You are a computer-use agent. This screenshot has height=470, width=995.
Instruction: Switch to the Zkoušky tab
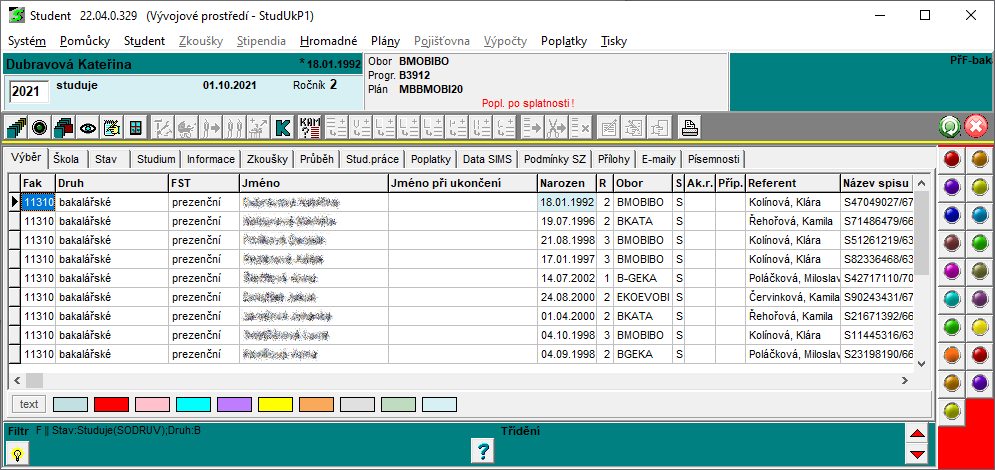[x=267, y=159]
